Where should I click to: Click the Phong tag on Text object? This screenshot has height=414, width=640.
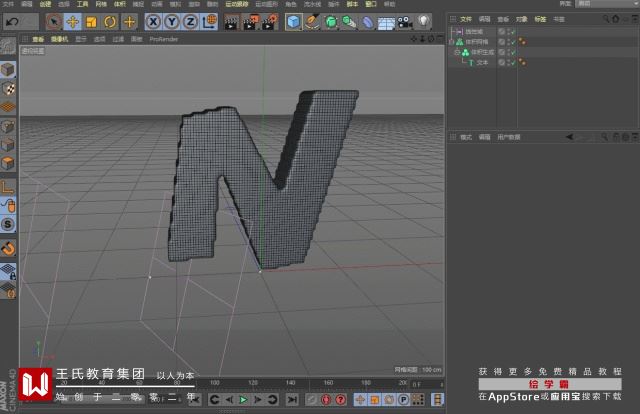point(522,63)
